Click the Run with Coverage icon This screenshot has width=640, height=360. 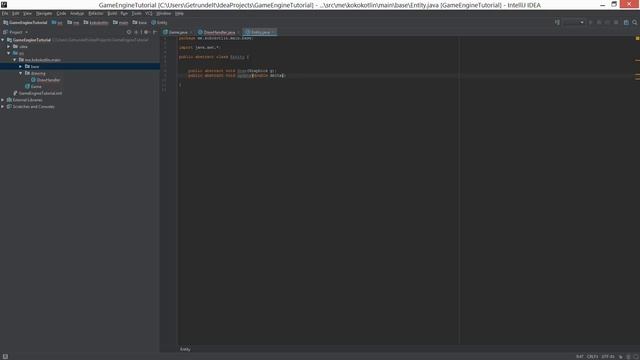coord(607,22)
